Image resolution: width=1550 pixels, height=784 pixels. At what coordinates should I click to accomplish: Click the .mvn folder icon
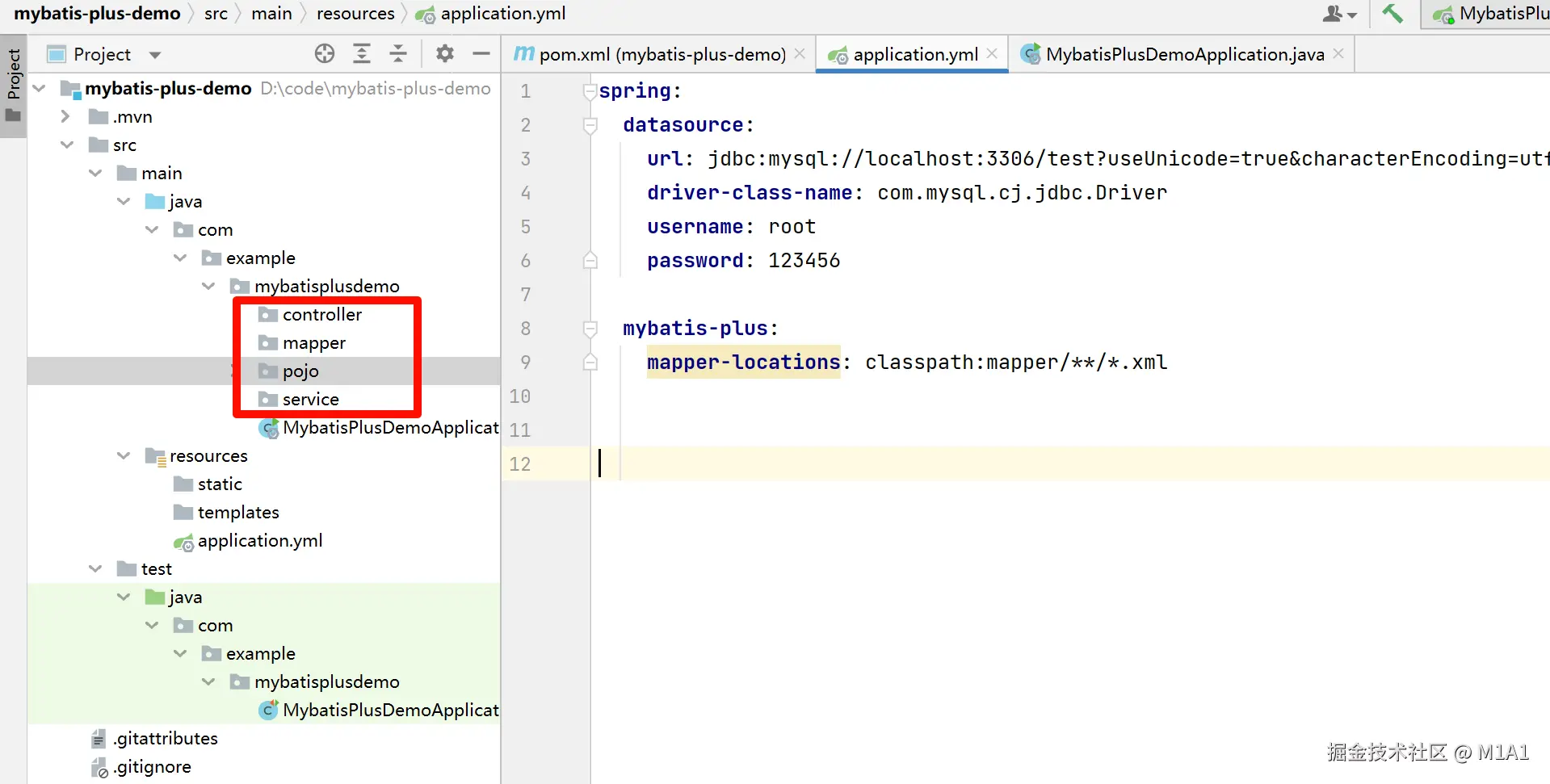click(99, 116)
